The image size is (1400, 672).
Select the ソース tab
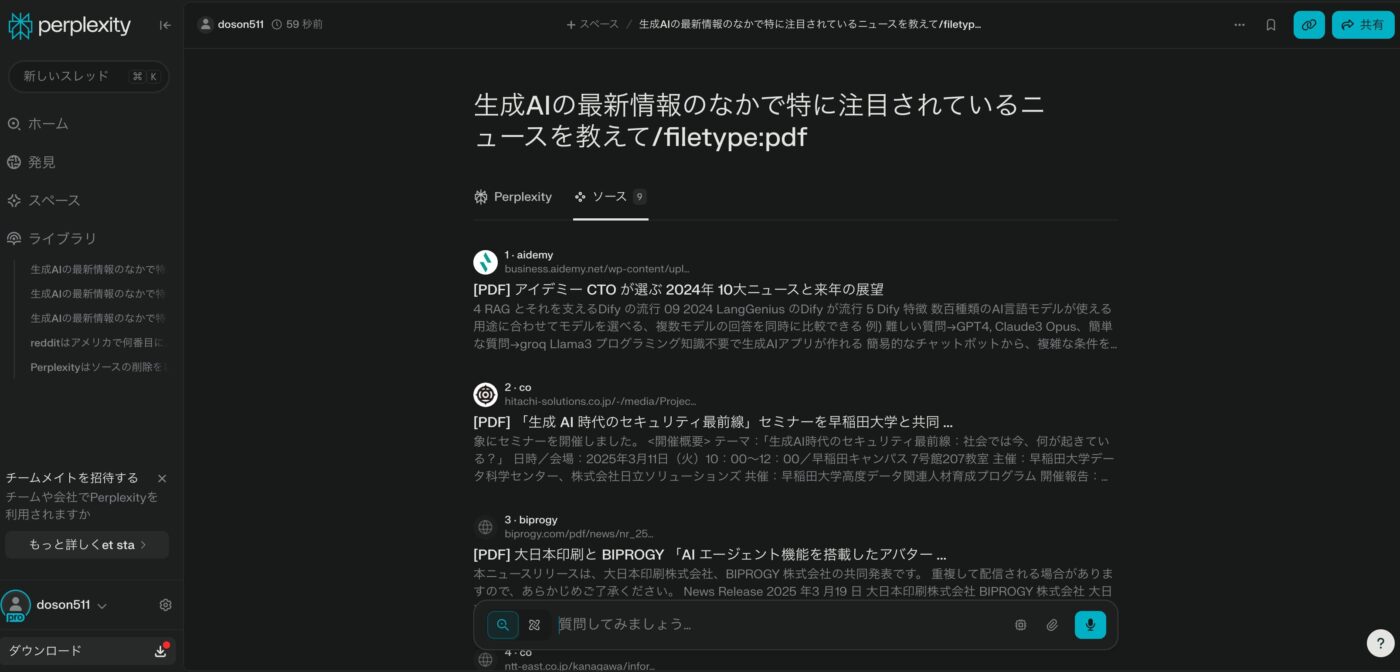tap(609, 197)
